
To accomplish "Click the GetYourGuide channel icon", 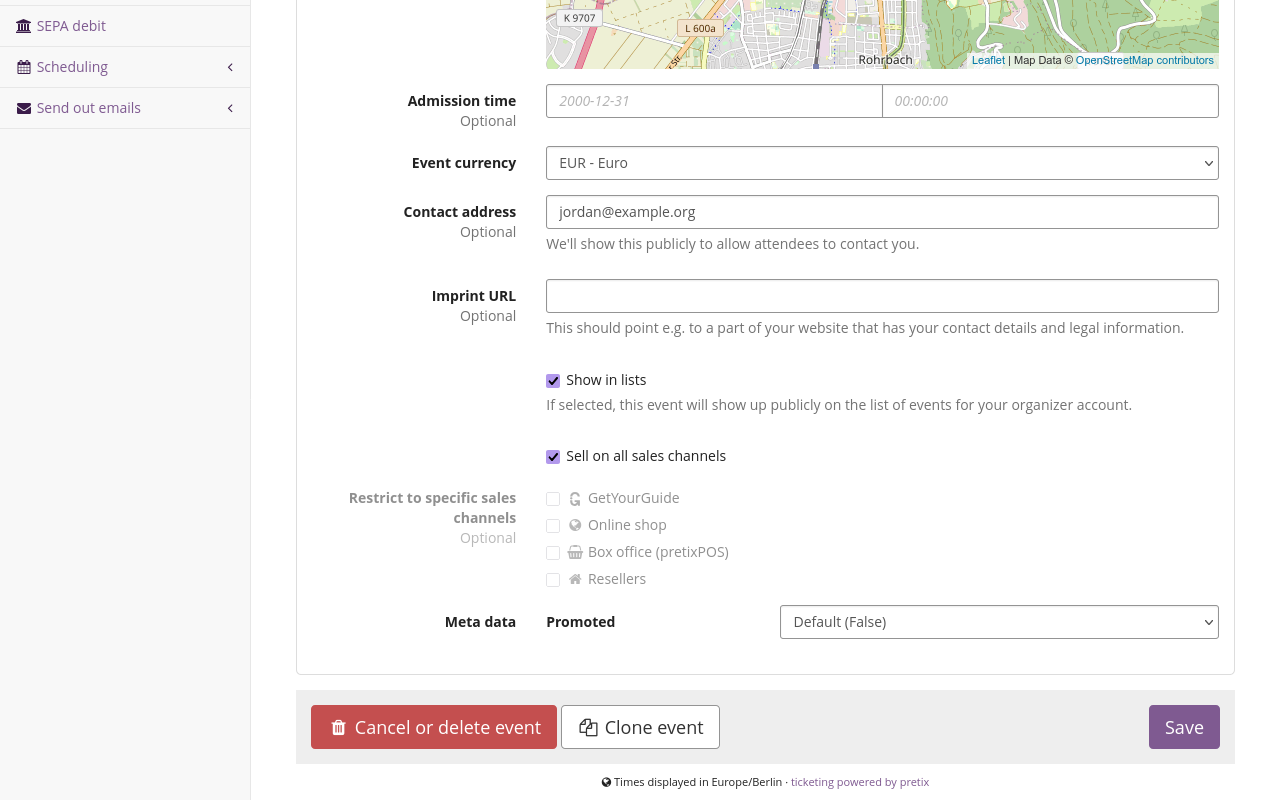I will pyautogui.click(x=574, y=498).
